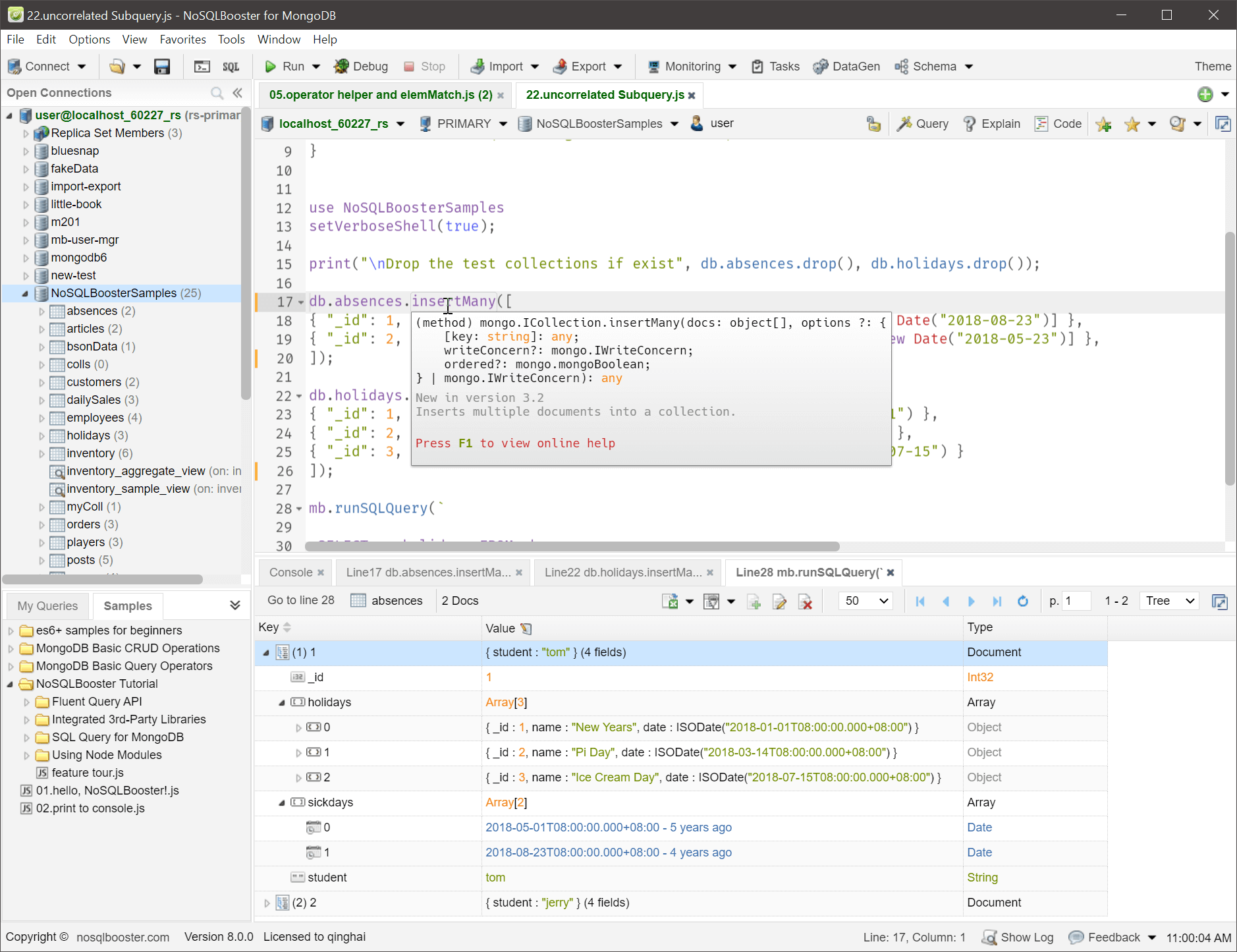This screenshot has width=1237, height=952.
Task: Click the Explain button
Action: click(992, 124)
